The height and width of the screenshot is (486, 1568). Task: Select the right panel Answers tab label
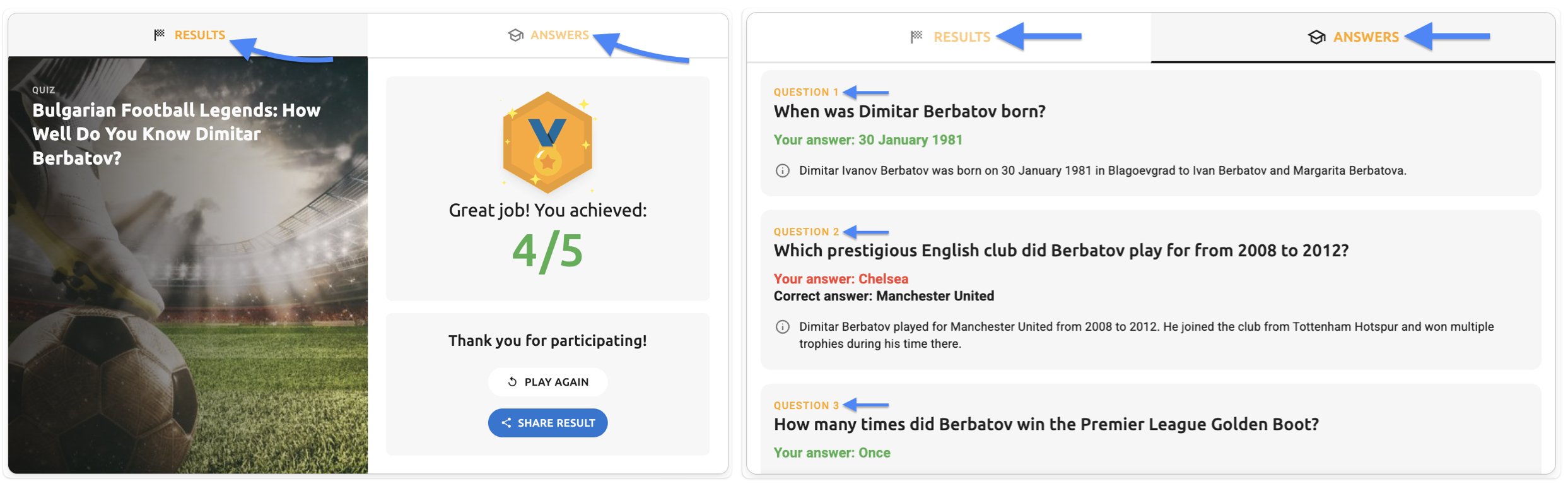coord(1366,37)
